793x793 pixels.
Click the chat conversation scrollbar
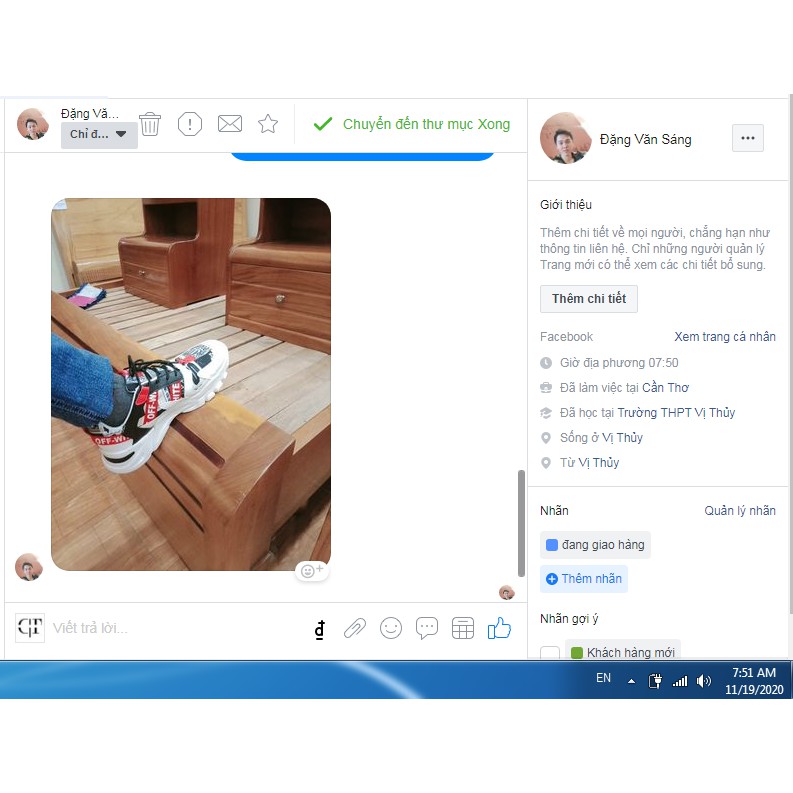(521, 523)
